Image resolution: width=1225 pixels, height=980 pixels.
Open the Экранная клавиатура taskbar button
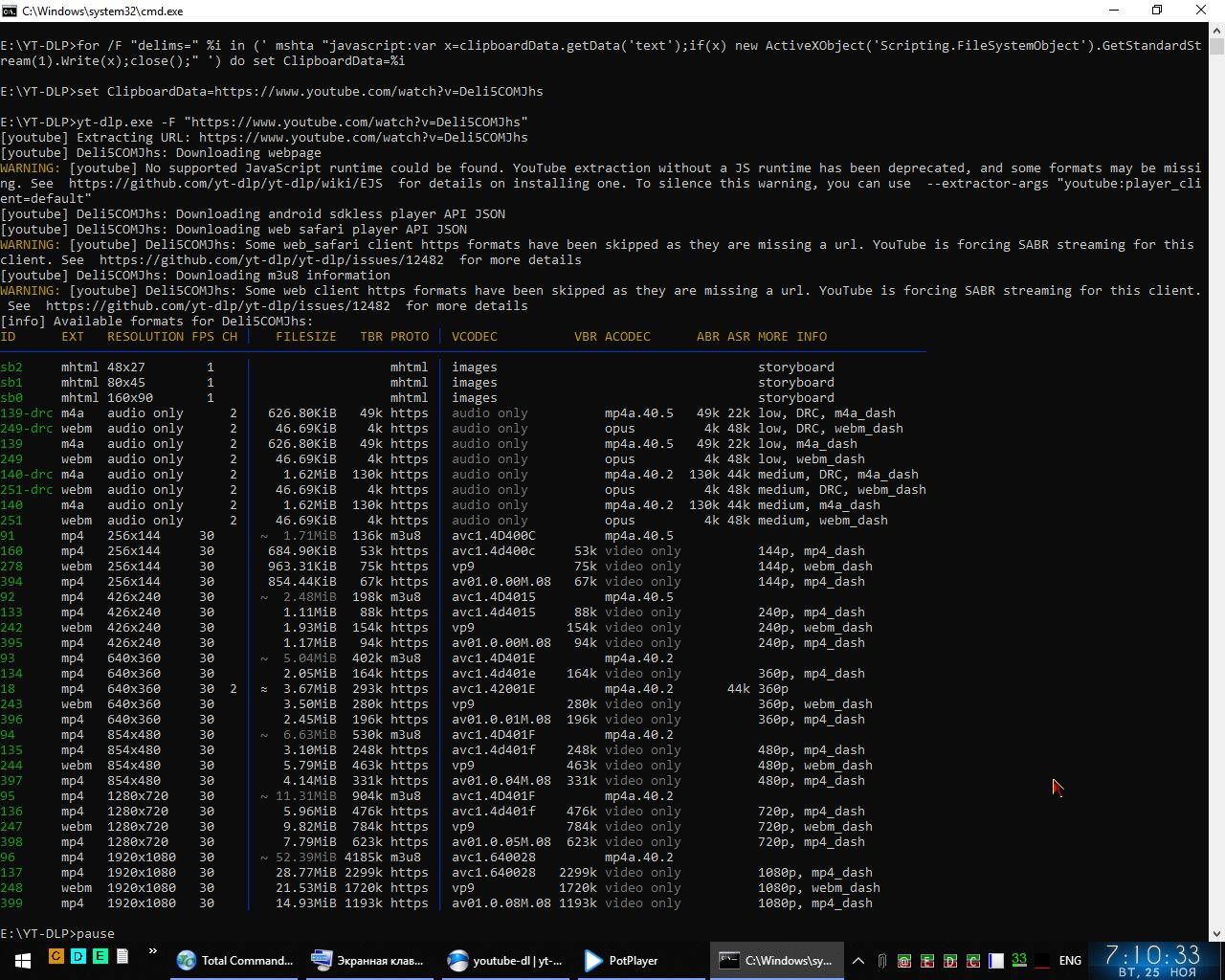368,960
